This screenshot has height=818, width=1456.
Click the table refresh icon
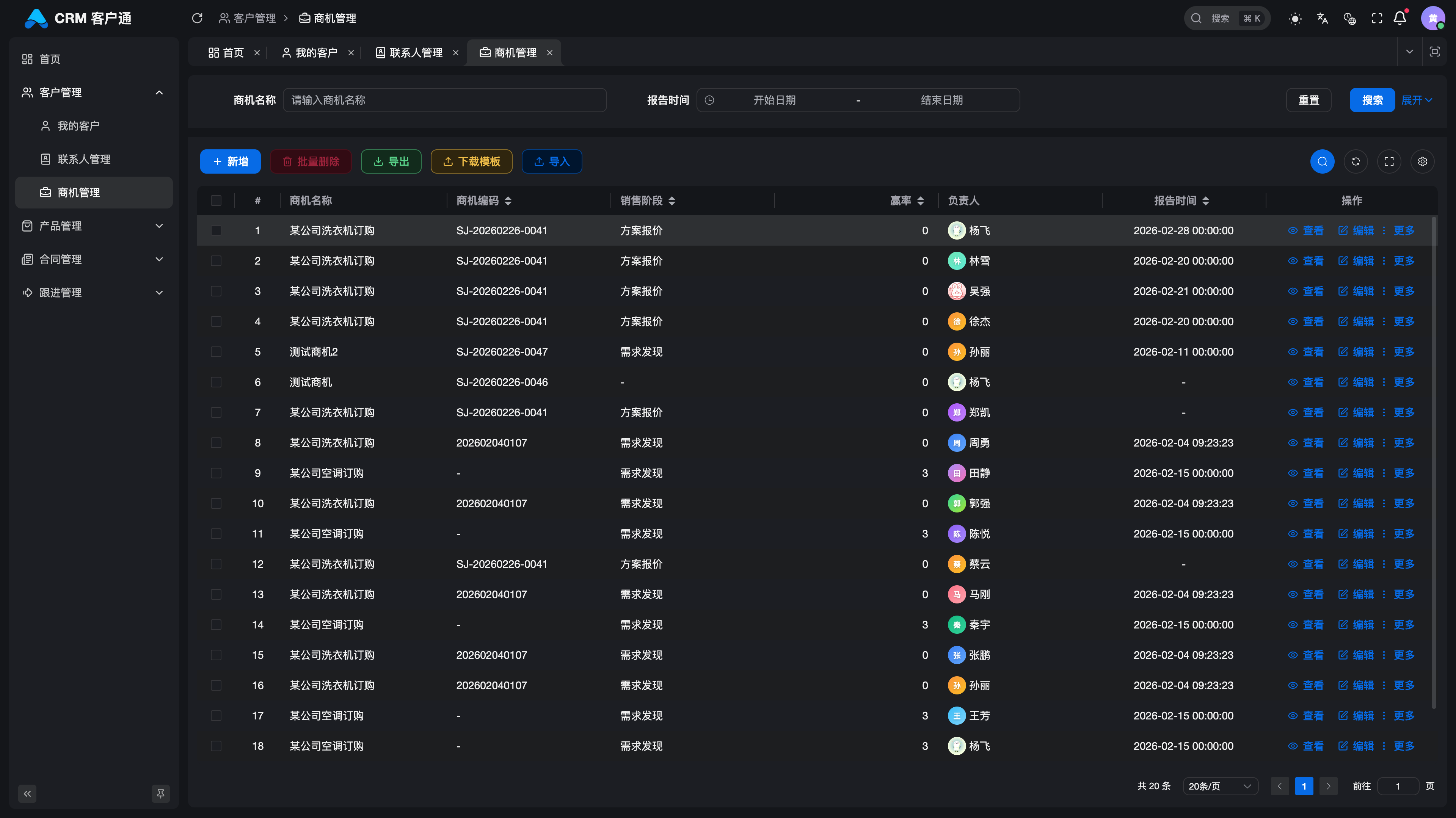(x=1356, y=161)
